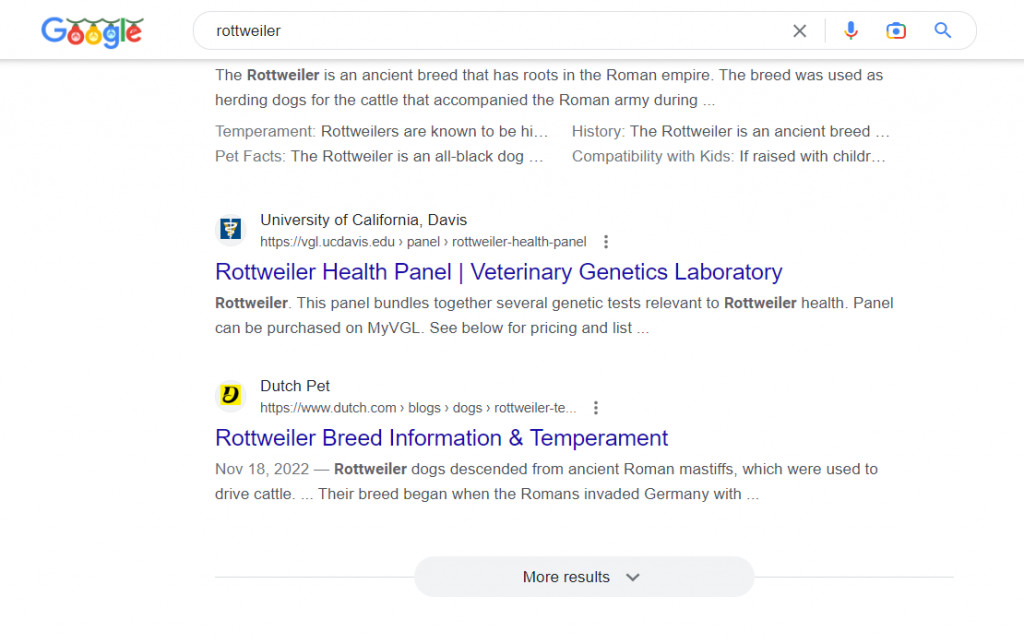The height and width of the screenshot is (644, 1024).
Task: Click the Pet Facts snippet line
Action: click(x=379, y=156)
